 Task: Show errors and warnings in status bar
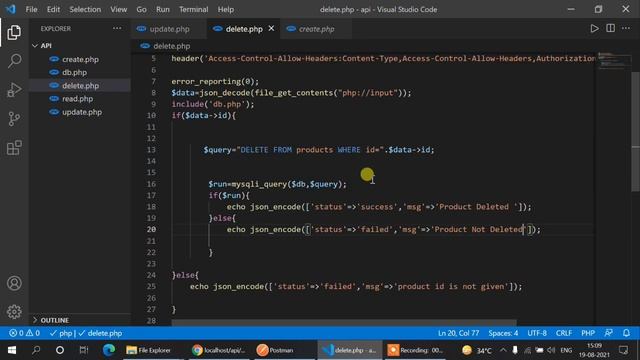(x=24, y=333)
